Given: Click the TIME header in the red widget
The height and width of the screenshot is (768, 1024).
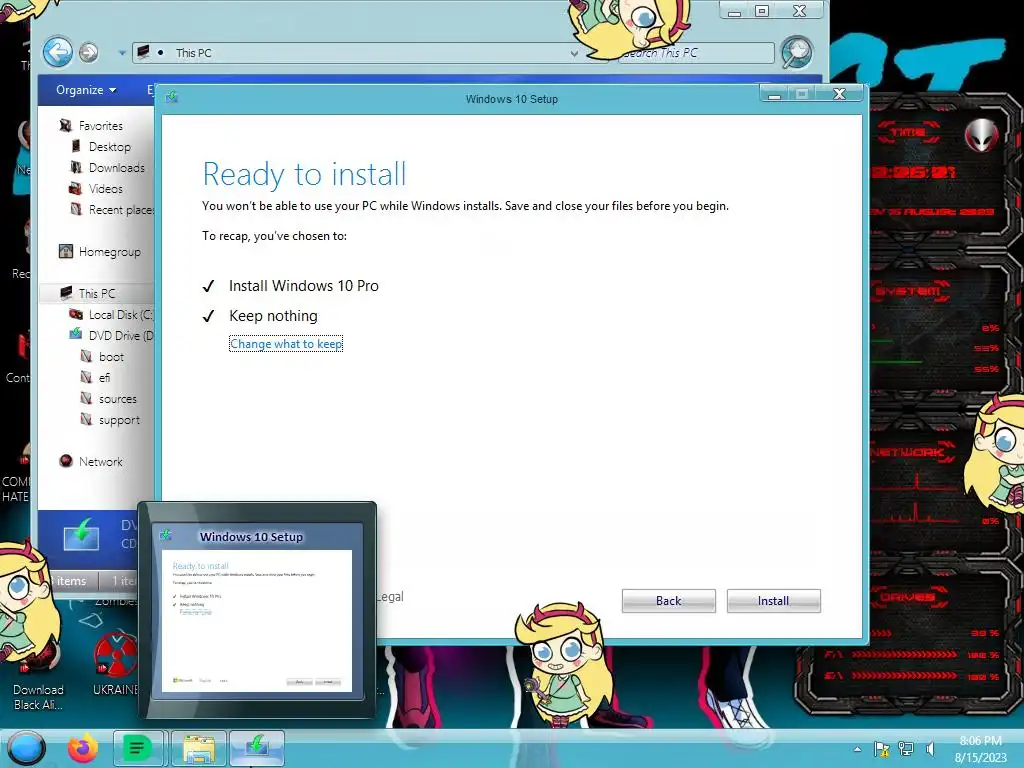Looking at the screenshot, I should coord(908,132).
